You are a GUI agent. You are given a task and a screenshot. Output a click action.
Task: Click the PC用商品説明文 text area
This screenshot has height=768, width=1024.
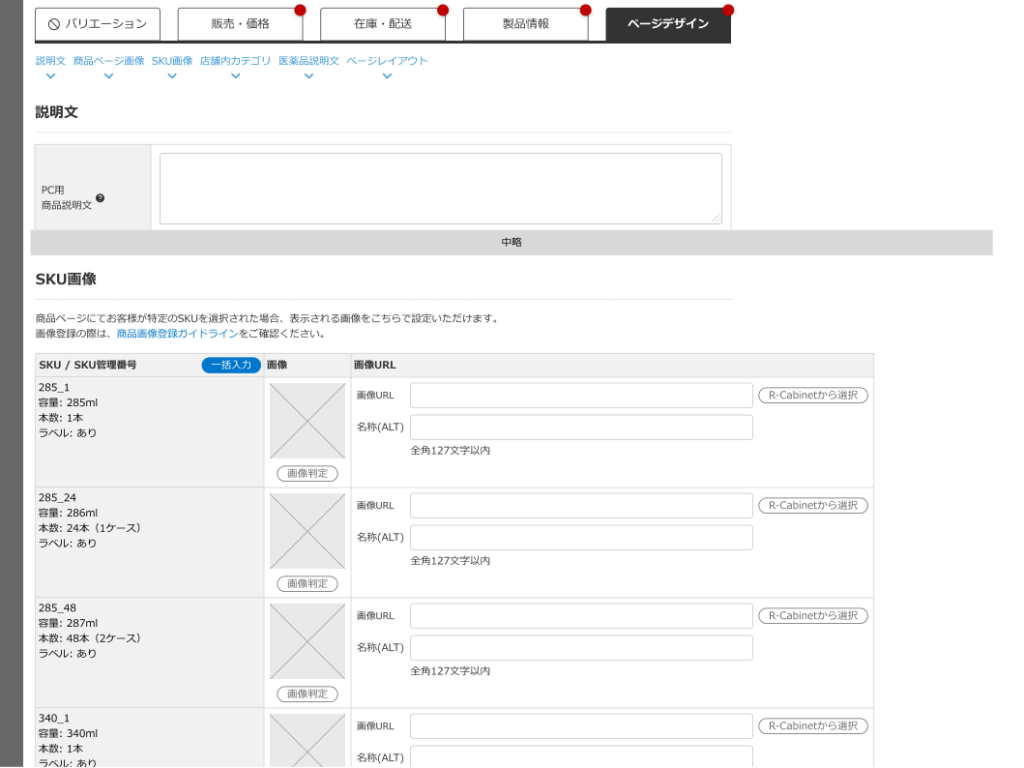point(440,188)
